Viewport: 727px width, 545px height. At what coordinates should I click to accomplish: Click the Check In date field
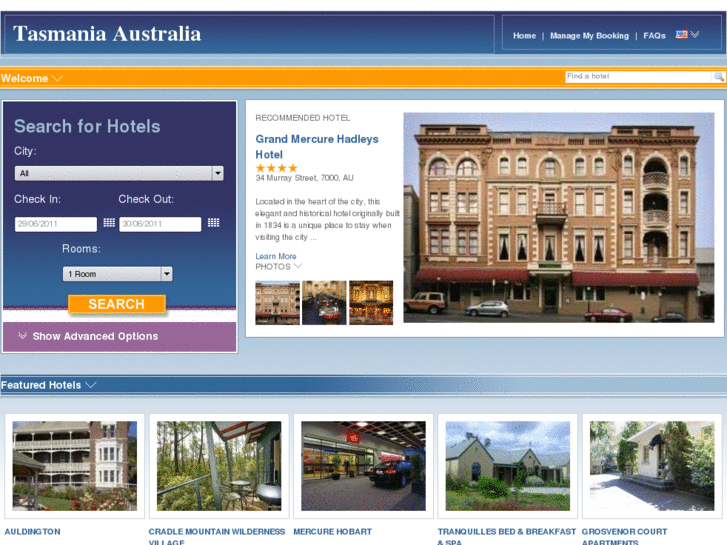click(x=56, y=224)
